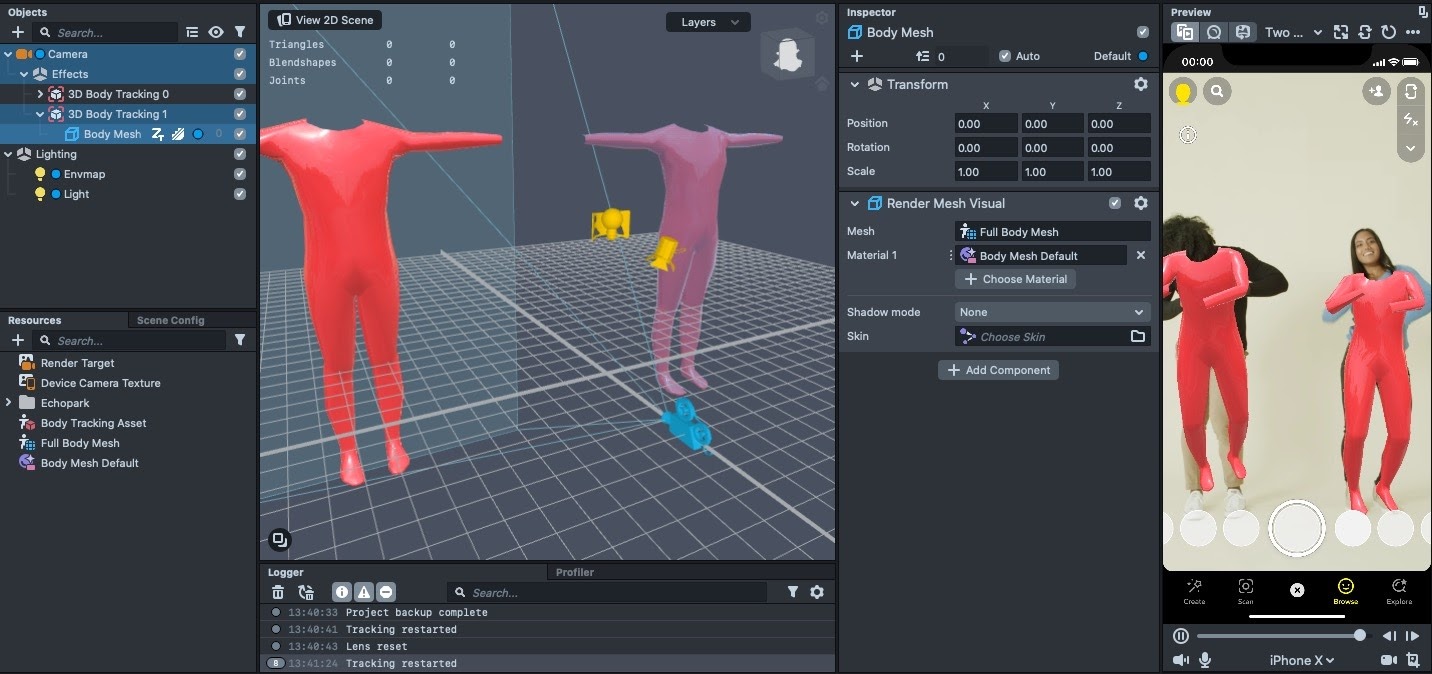Screen dimensions: 1432x674
Task: Remove Material 1 with the X icon
Action: (1140, 255)
